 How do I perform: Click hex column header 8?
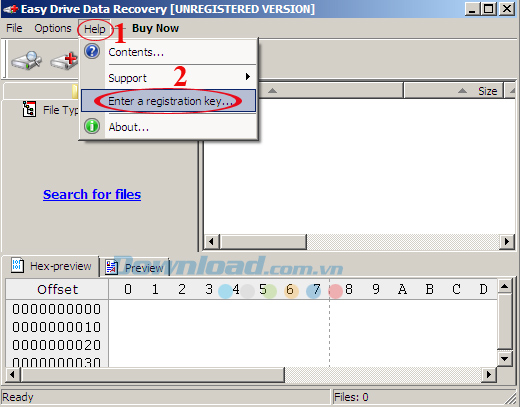coord(349,289)
